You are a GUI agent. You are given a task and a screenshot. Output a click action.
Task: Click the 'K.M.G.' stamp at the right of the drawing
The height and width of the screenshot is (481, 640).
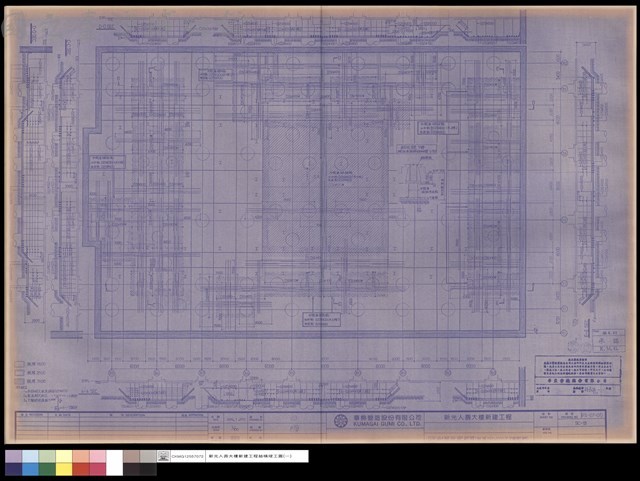pos(608,348)
